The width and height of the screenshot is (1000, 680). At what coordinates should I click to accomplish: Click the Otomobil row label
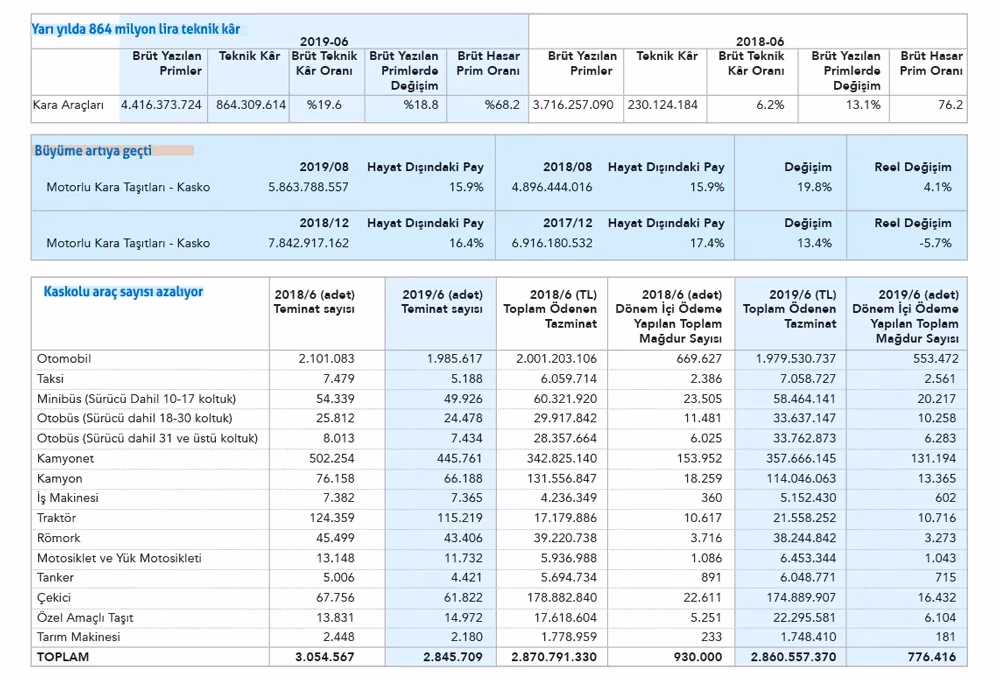tap(64, 358)
